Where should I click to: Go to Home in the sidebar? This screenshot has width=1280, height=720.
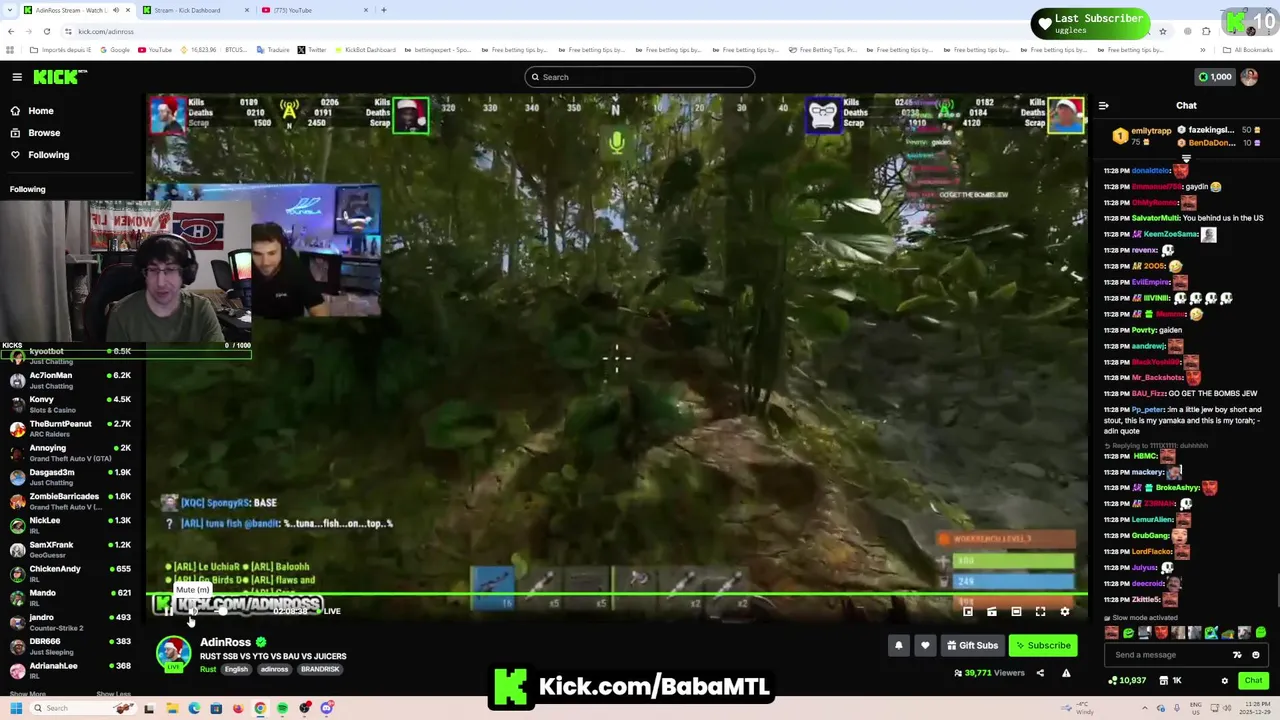click(41, 111)
